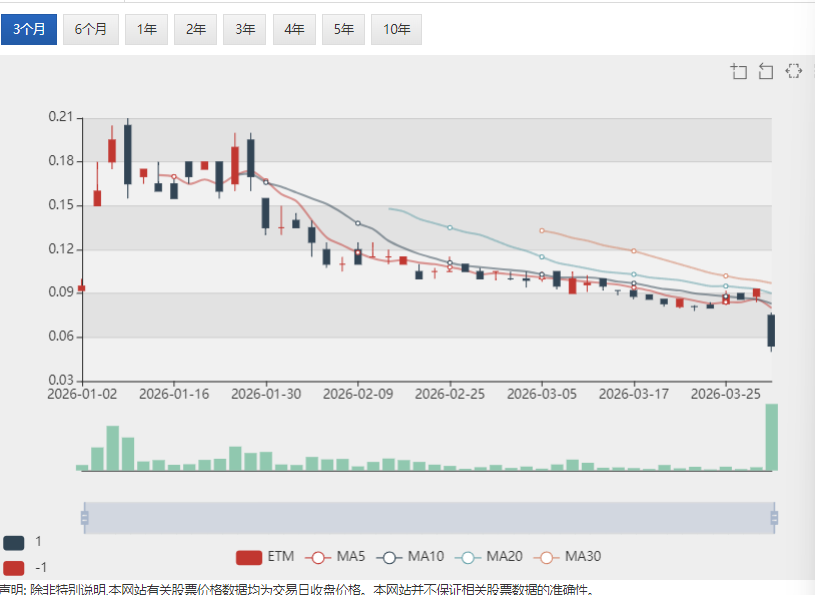Screen dimensions: 815x595
Task: Click the zoom reset back icon
Action: click(766, 71)
